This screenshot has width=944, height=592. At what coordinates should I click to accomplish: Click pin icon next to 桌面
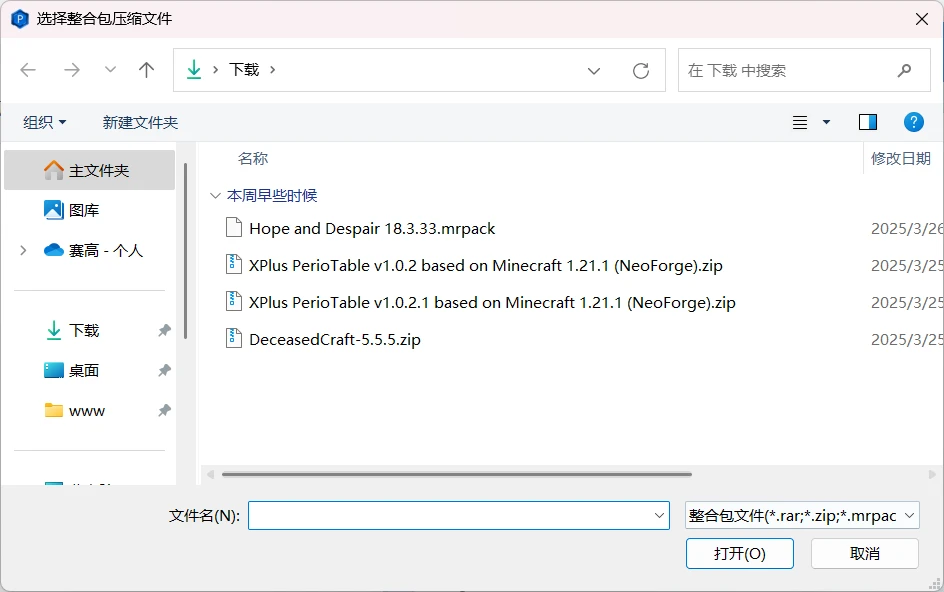[x=164, y=370]
